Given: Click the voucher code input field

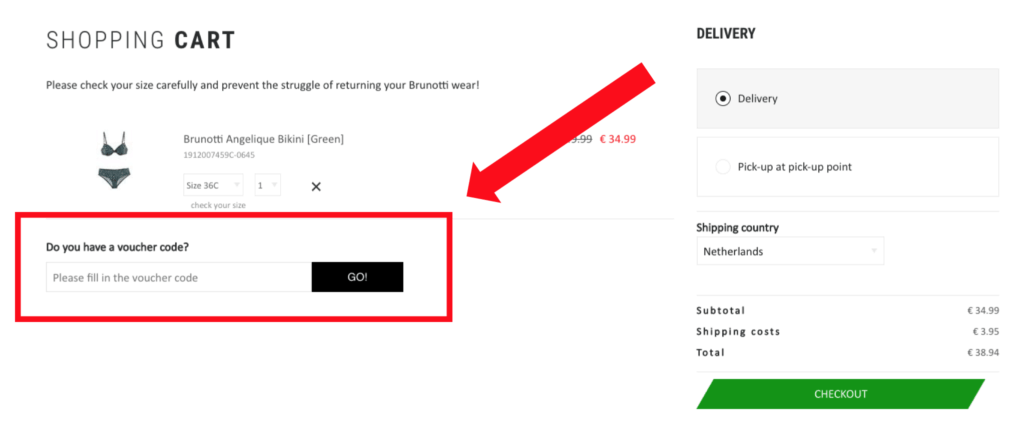Looking at the screenshot, I should click(x=179, y=278).
